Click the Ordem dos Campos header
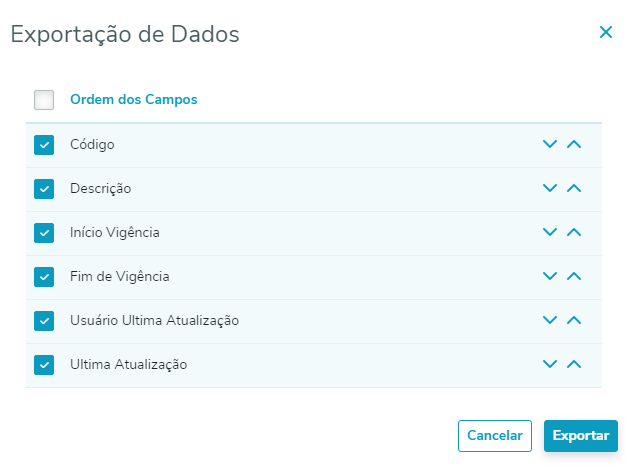Image resolution: width=627 pixels, height=472 pixels. point(134,100)
